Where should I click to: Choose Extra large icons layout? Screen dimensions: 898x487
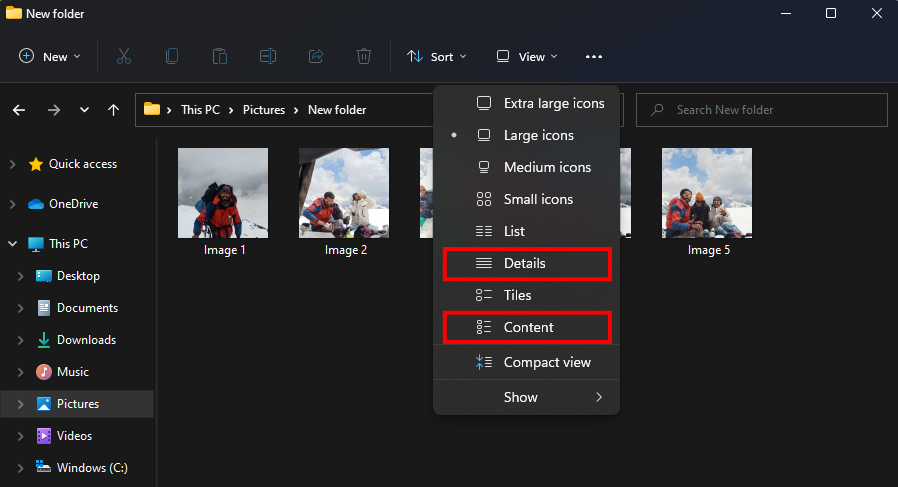(x=553, y=103)
